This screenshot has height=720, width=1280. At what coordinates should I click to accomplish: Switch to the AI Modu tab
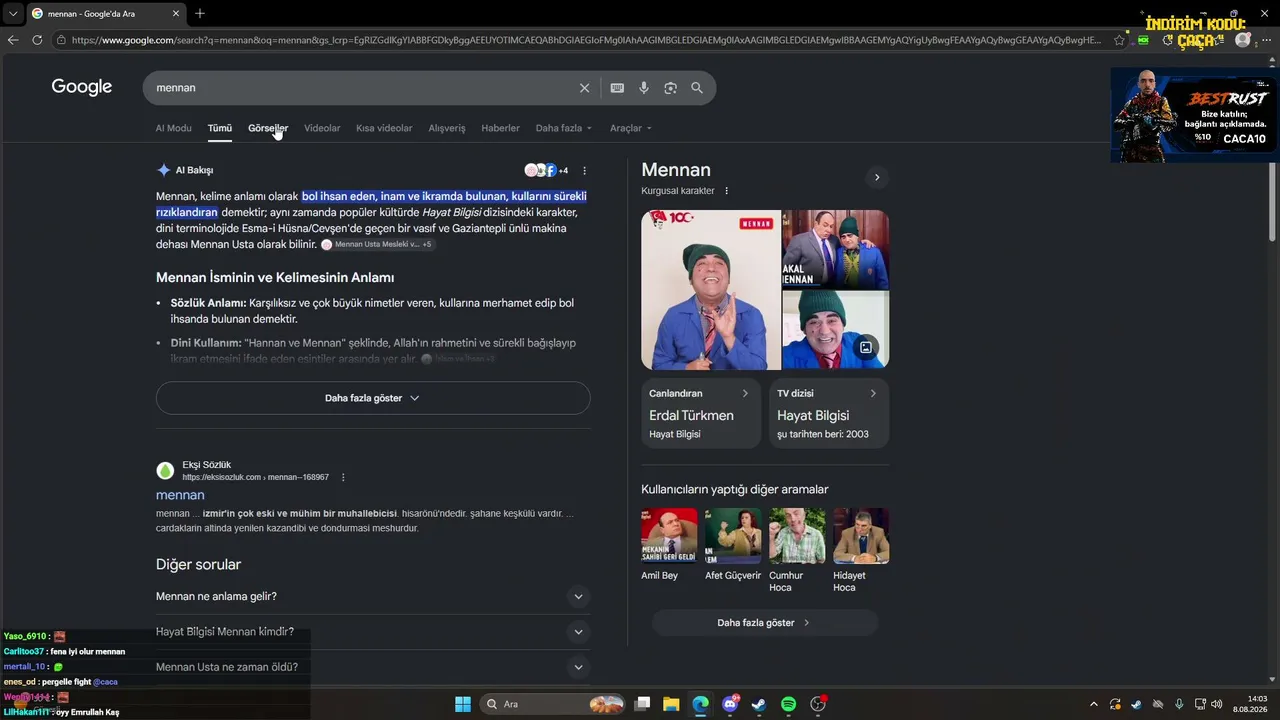173,128
